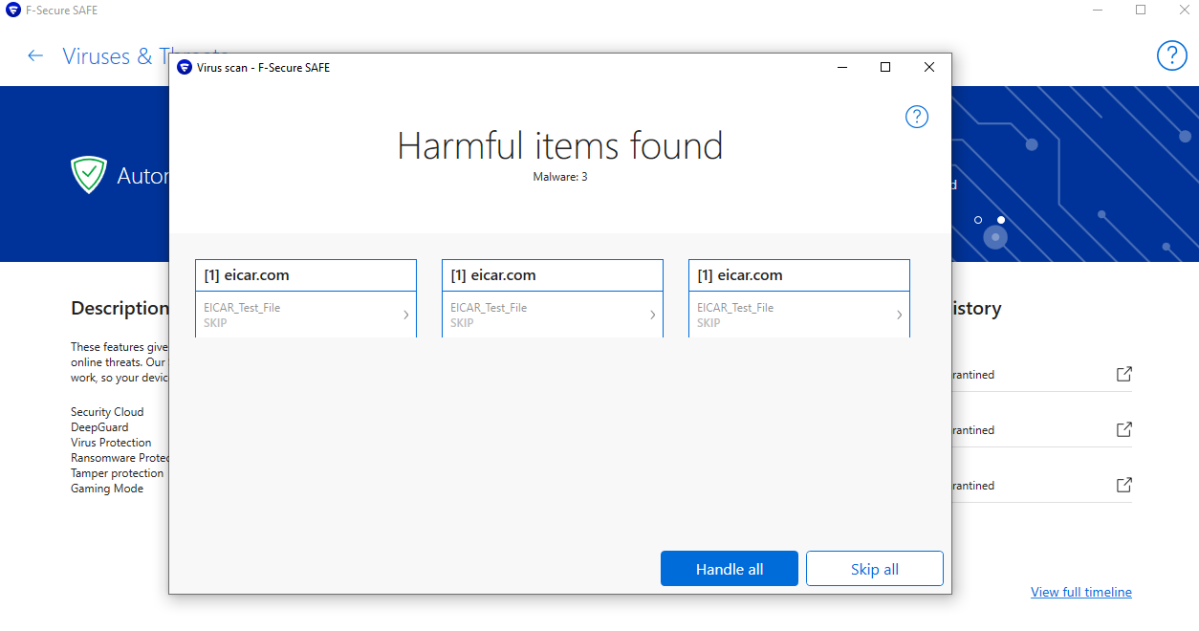Viewport: 1199px width, 631px height.
Task: Minimize the Virus scan dialog
Action: (x=842, y=67)
